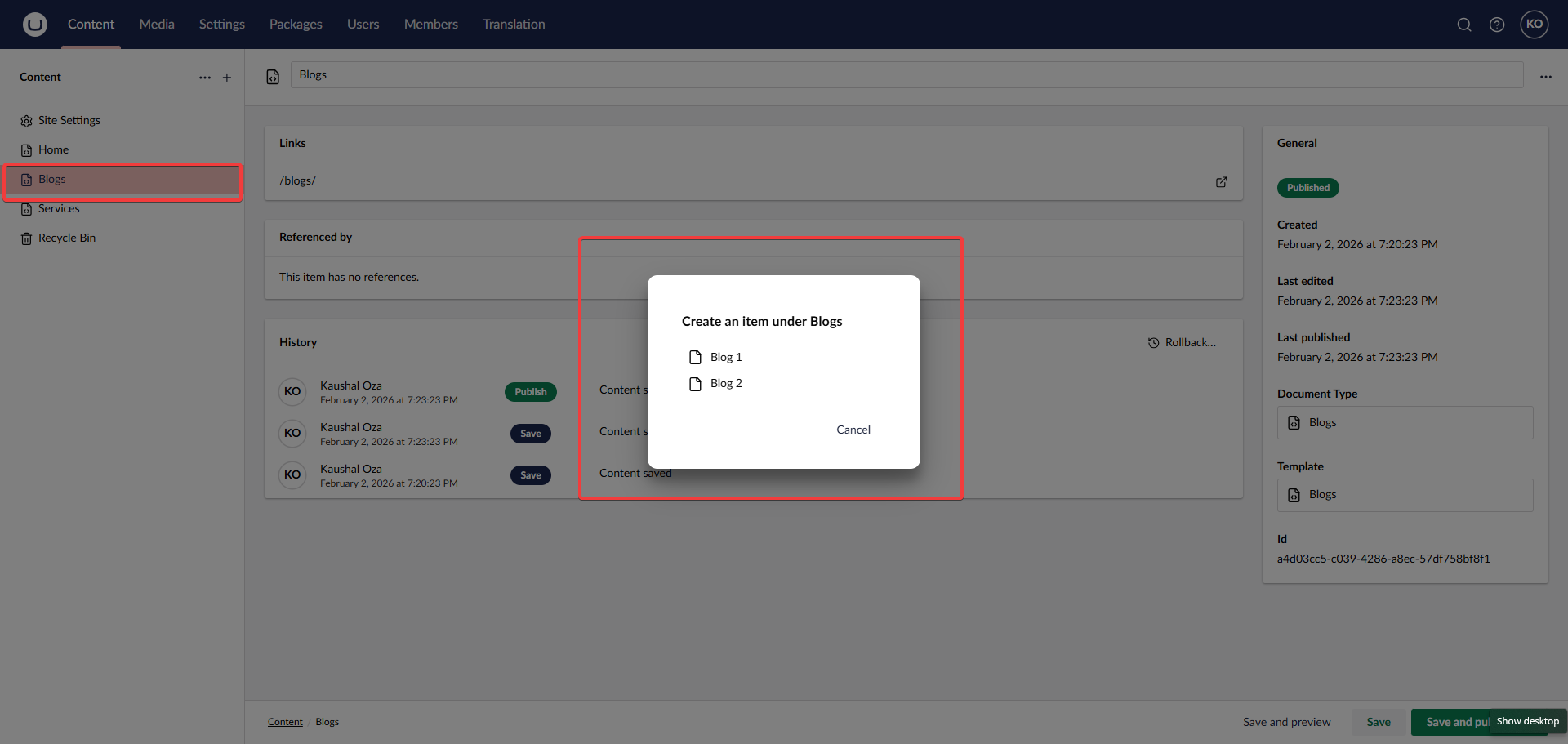Image resolution: width=1568 pixels, height=744 pixels.
Task: Click the Content breadcrumb link
Action: pos(285,722)
